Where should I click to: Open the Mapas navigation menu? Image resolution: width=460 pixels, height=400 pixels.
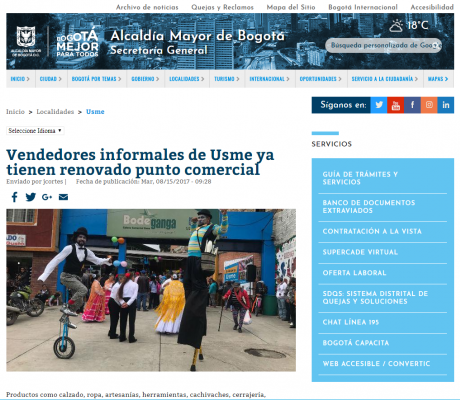coord(438,79)
